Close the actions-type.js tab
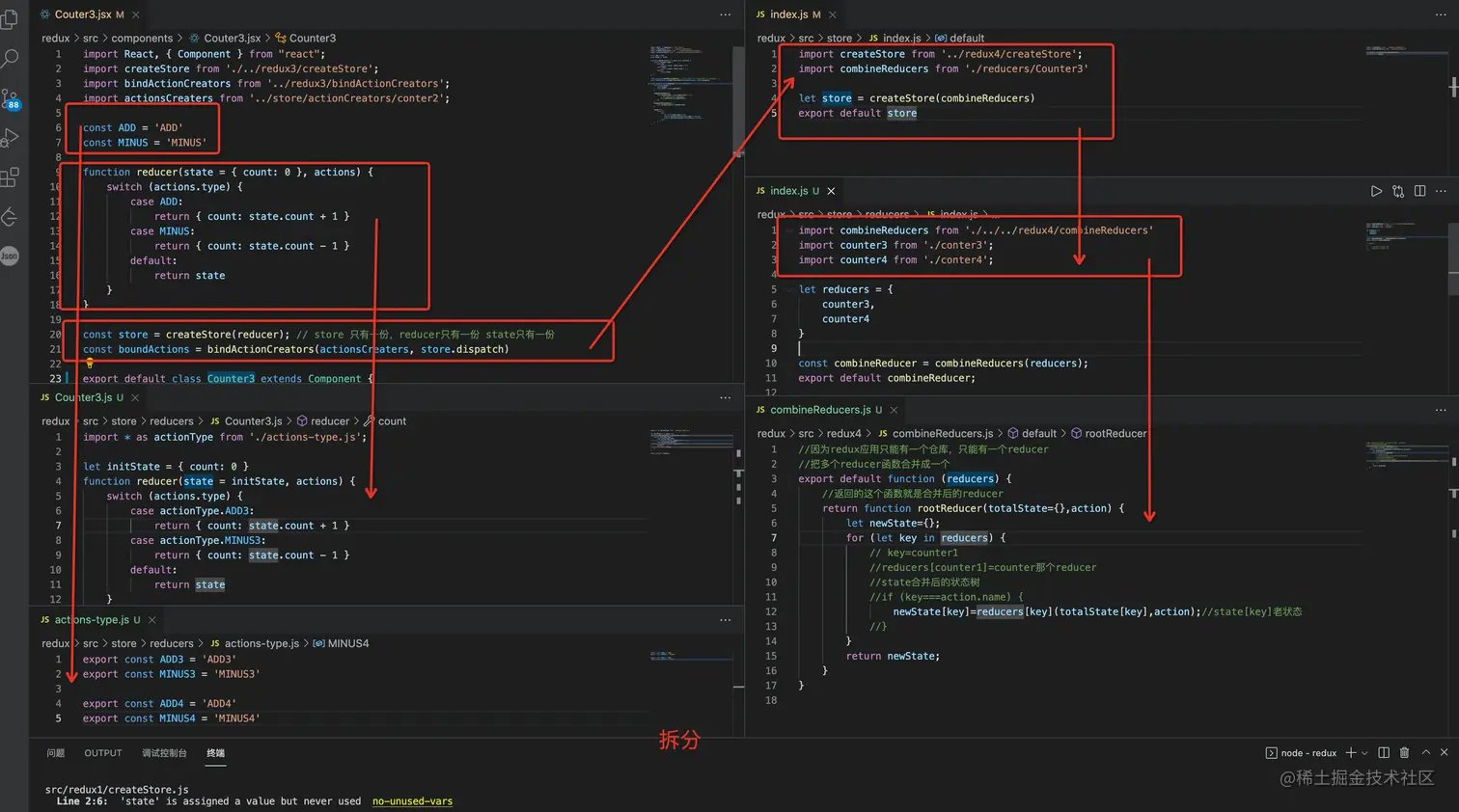 coord(152,620)
